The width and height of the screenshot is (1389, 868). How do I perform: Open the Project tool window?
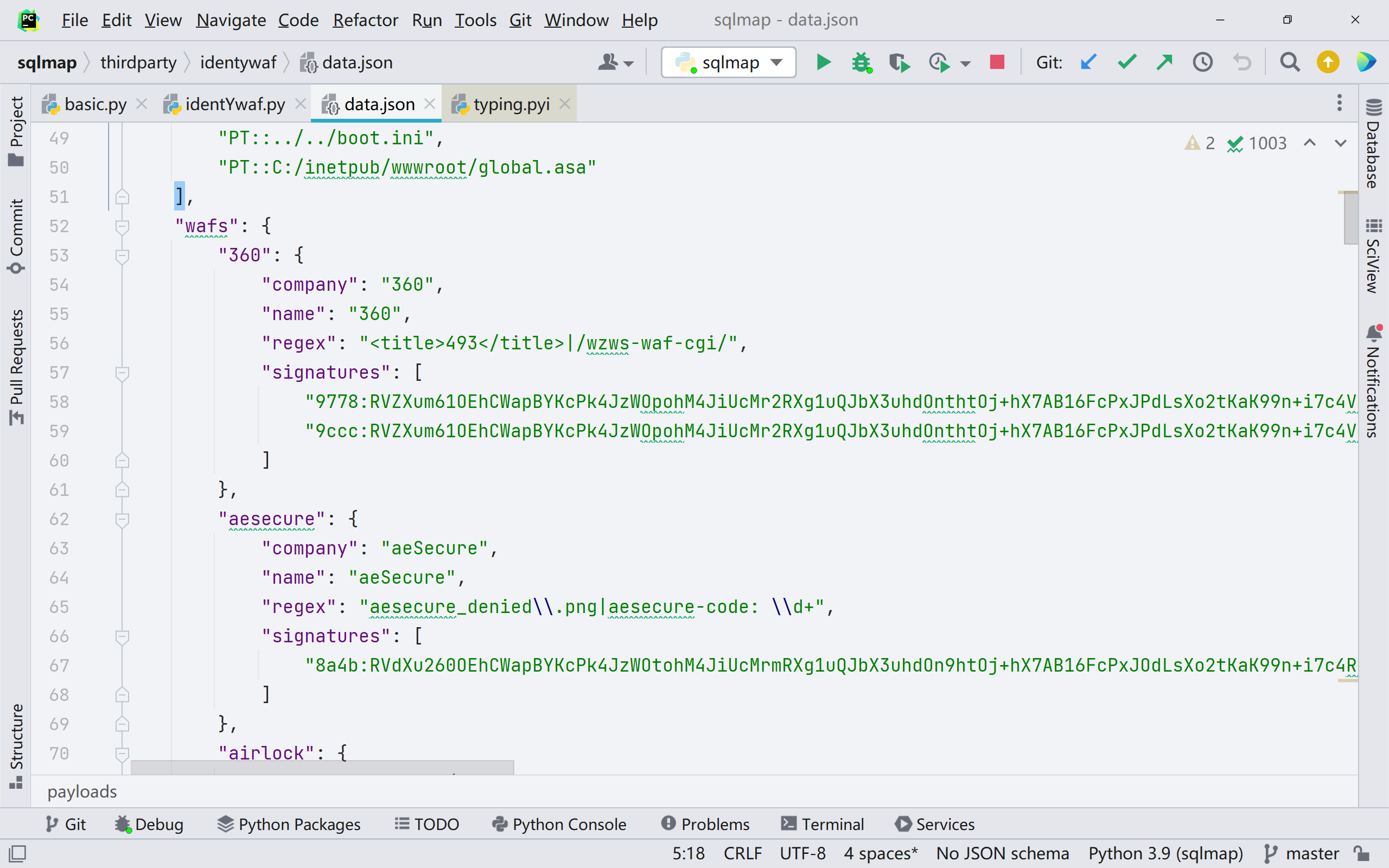coord(16,131)
